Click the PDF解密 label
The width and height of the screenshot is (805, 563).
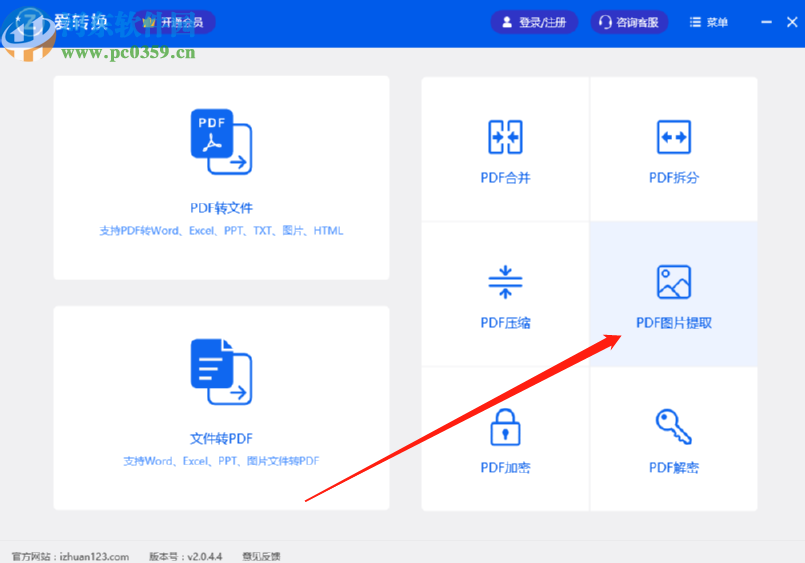(x=674, y=468)
